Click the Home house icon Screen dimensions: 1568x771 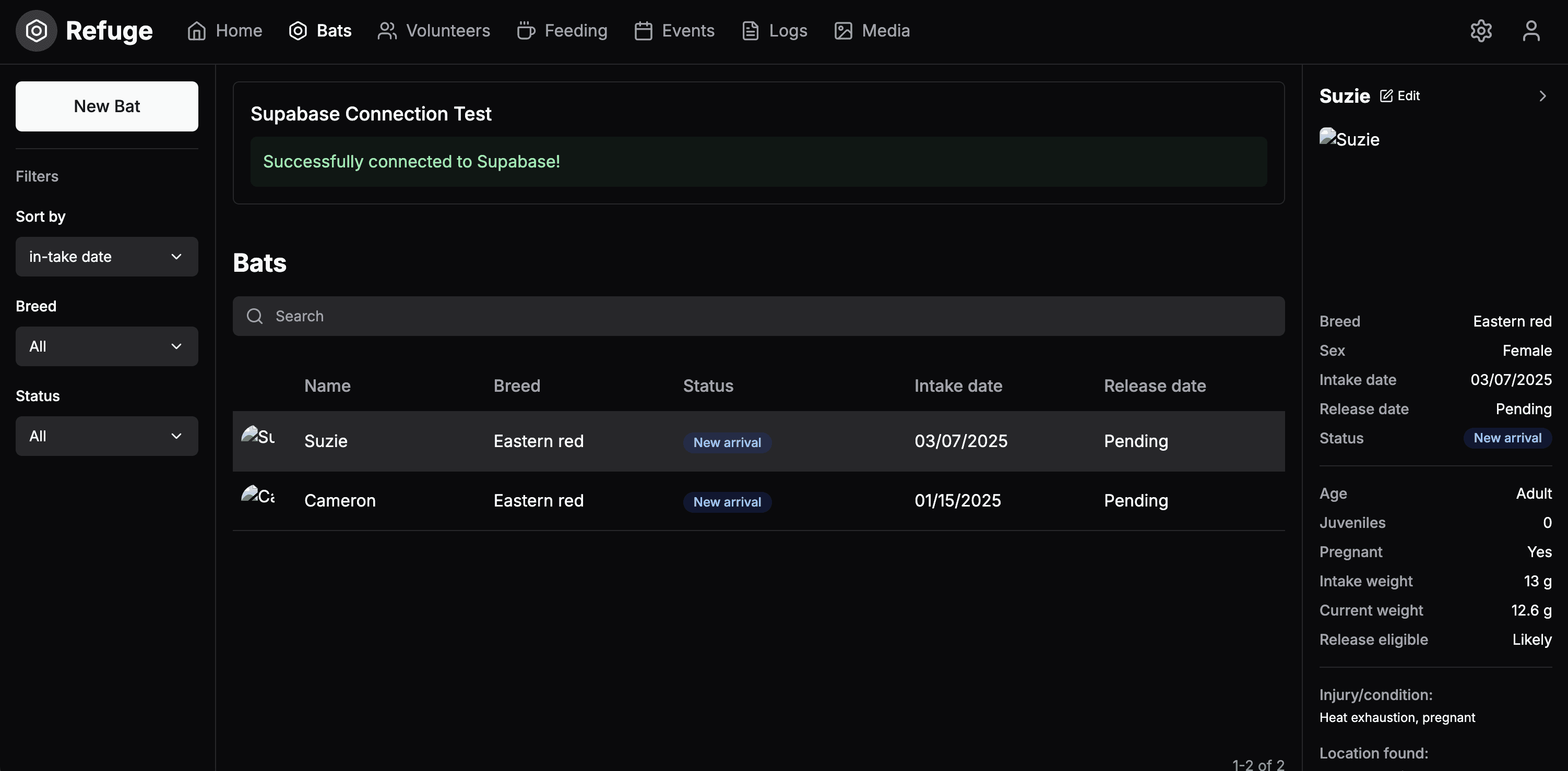pyautogui.click(x=197, y=30)
